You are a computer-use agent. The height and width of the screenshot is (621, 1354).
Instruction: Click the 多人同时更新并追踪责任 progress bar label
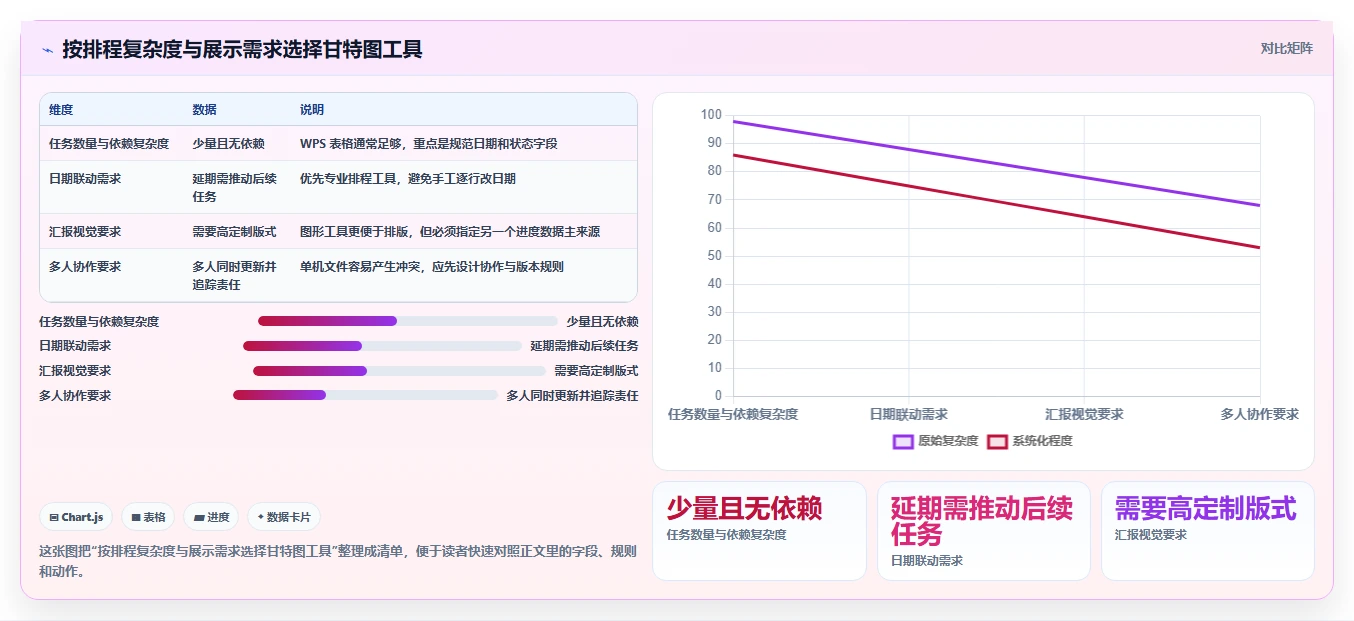point(572,395)
